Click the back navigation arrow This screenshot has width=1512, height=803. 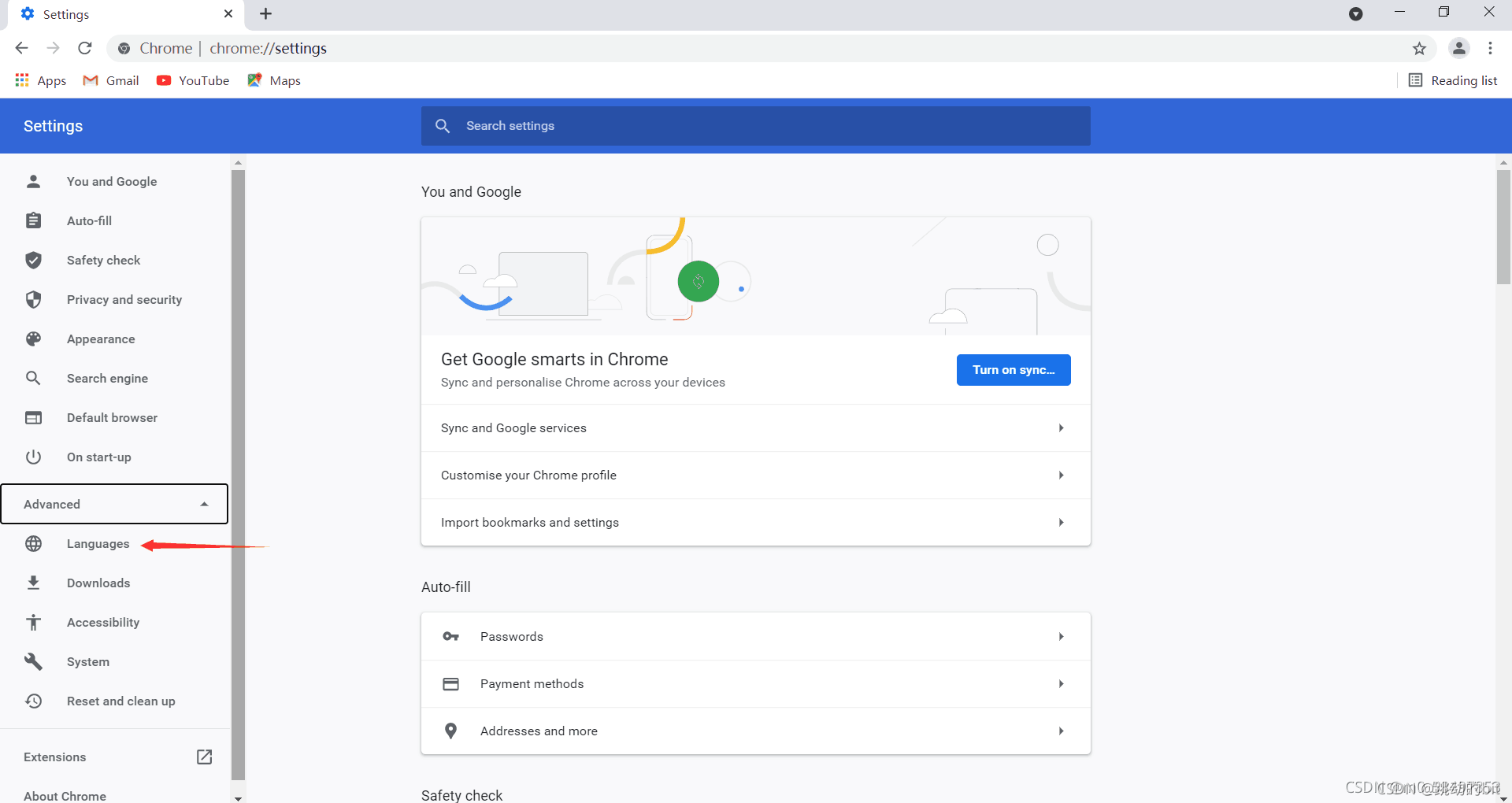pyautogui.click(x=21, y=48)
